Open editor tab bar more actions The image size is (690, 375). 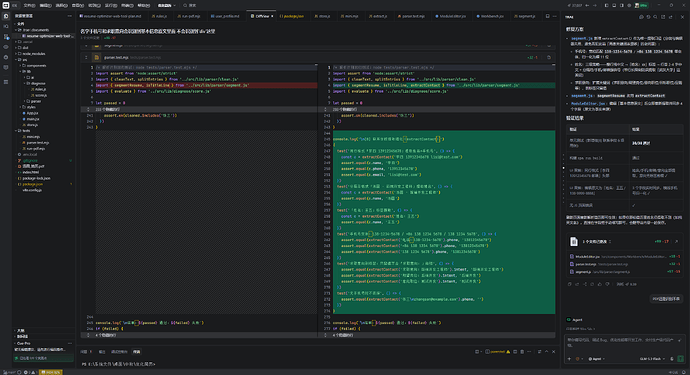pyautogui.click(x=554, y=16)
